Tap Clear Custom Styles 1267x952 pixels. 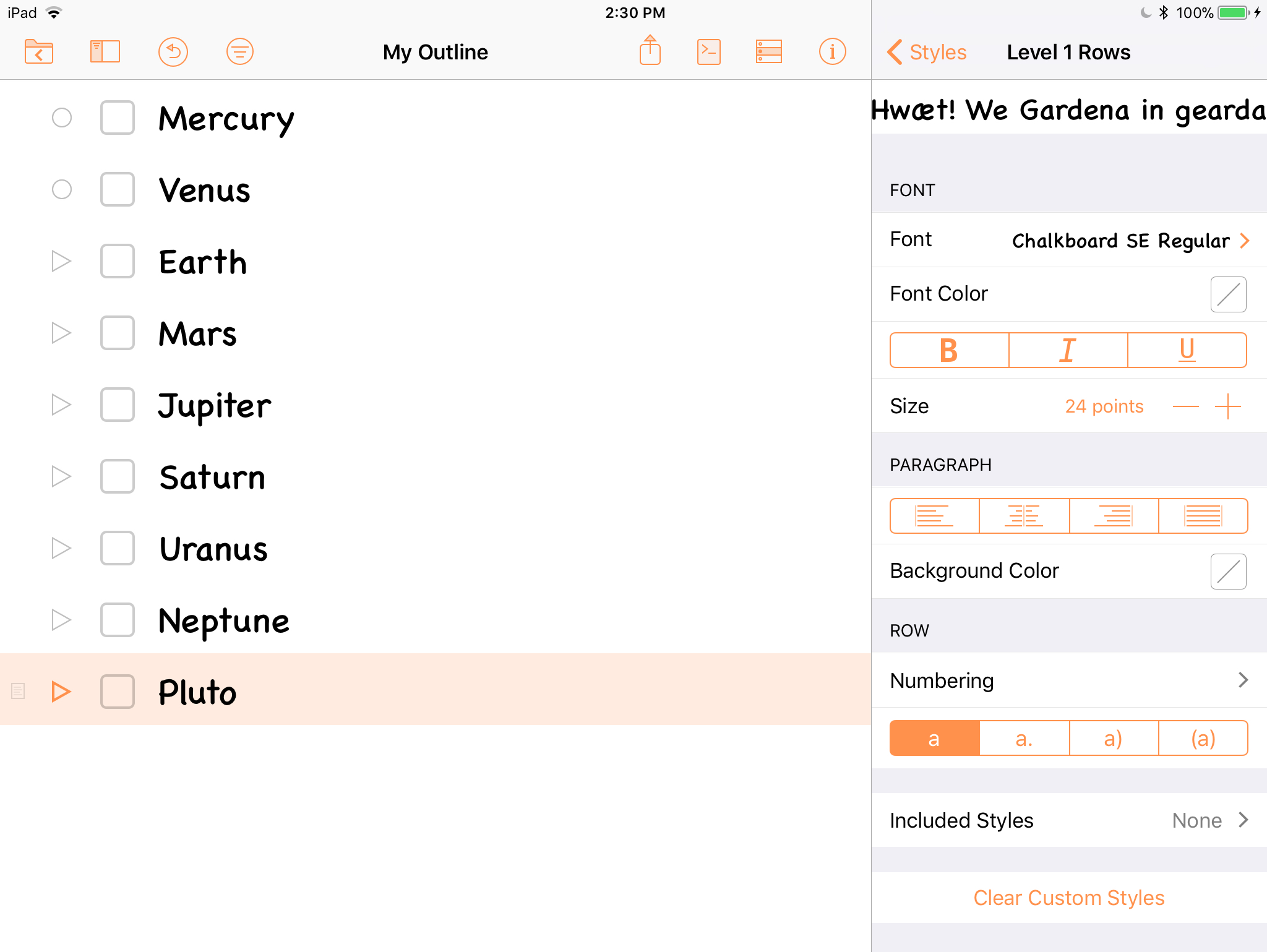coord(1068,898)
